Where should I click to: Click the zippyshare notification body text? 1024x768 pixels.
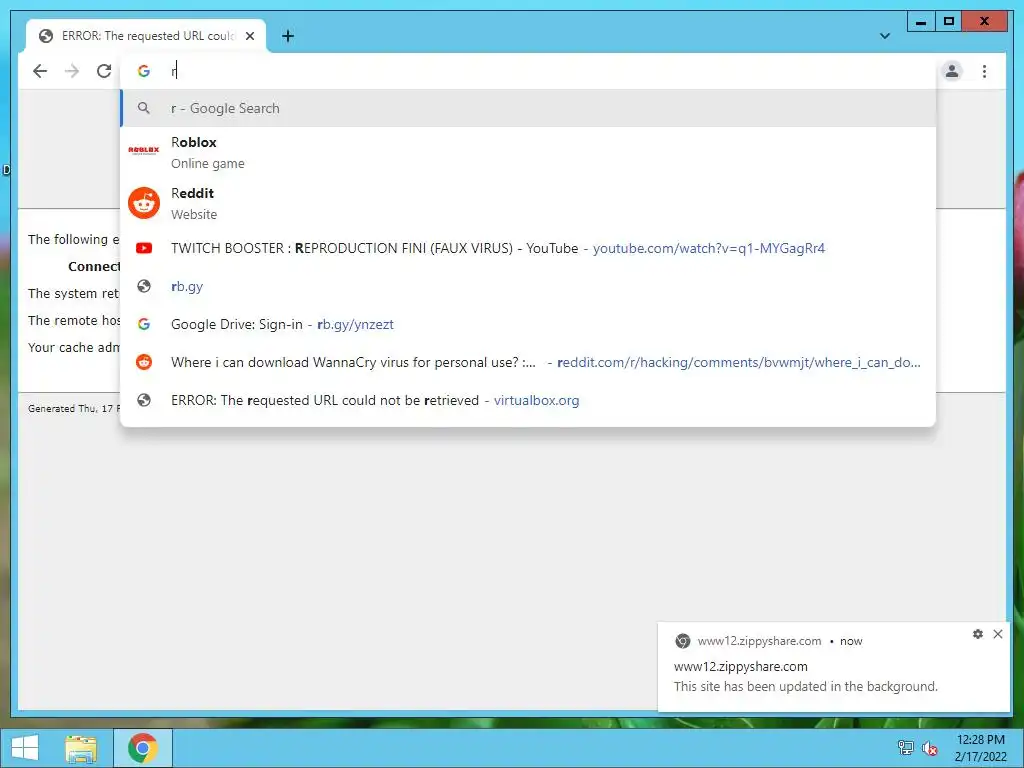click(805, 686)
